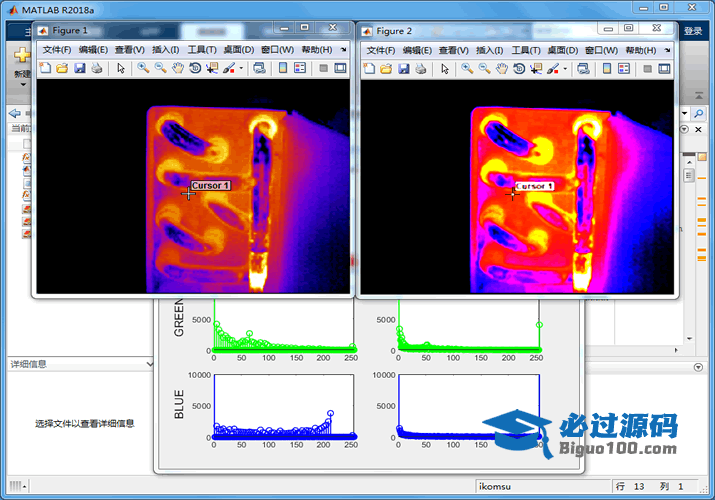Expand the Brush tool dropdown in Figure 2
This screenshot has width=715, height=500.
pyautogui.click(x=564, y=69)
